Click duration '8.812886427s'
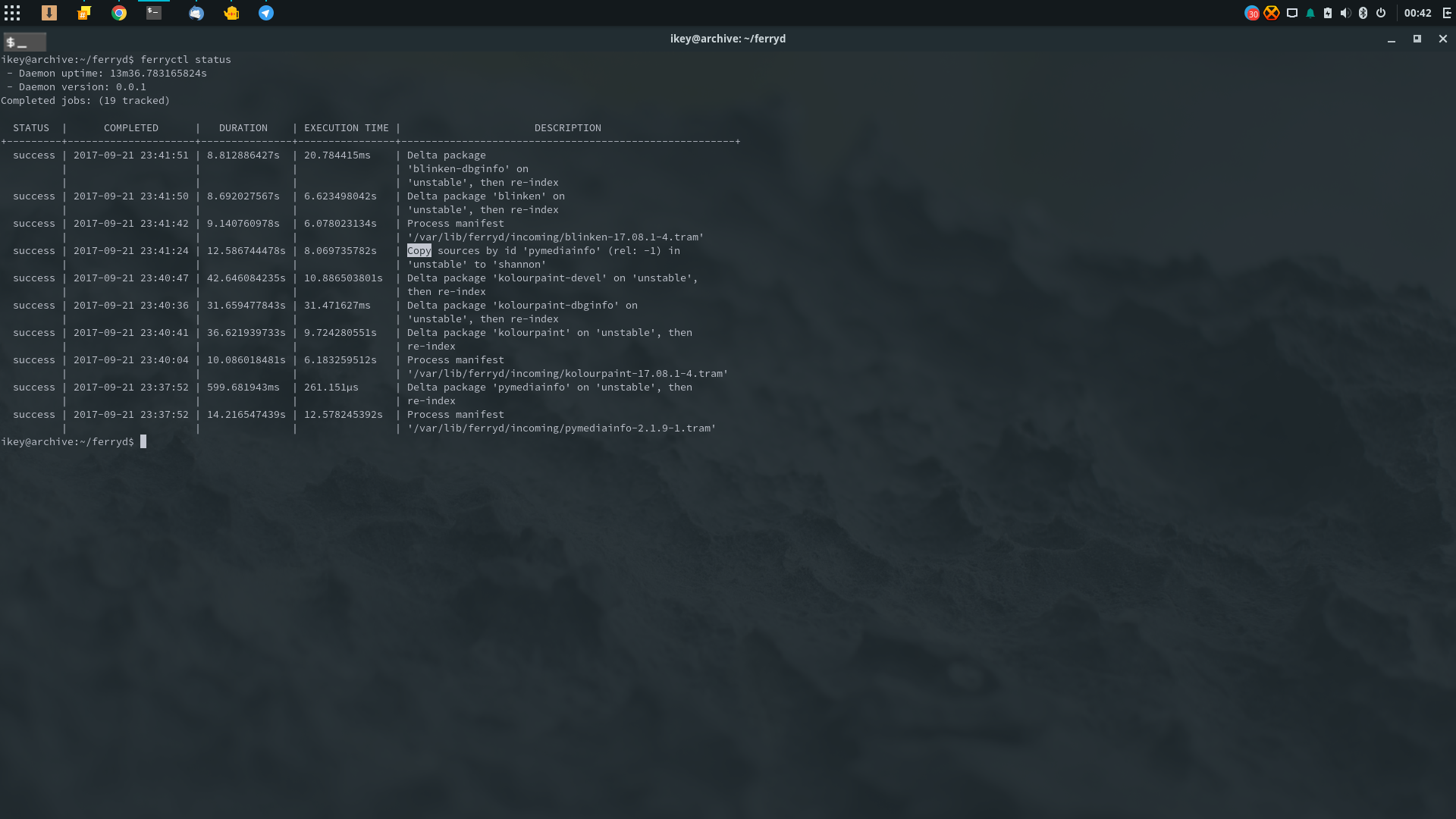The image size is (1456, 819). tap(243, 155)
